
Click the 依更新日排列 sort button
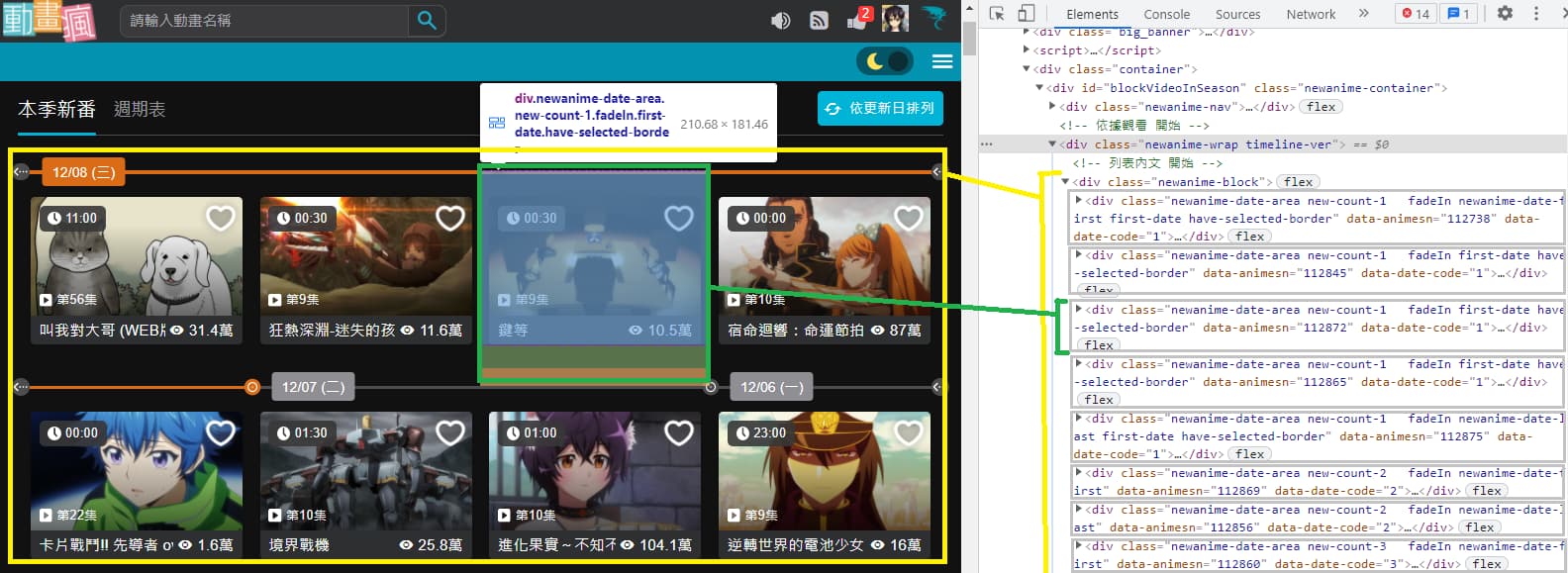[x=880, y=108]
